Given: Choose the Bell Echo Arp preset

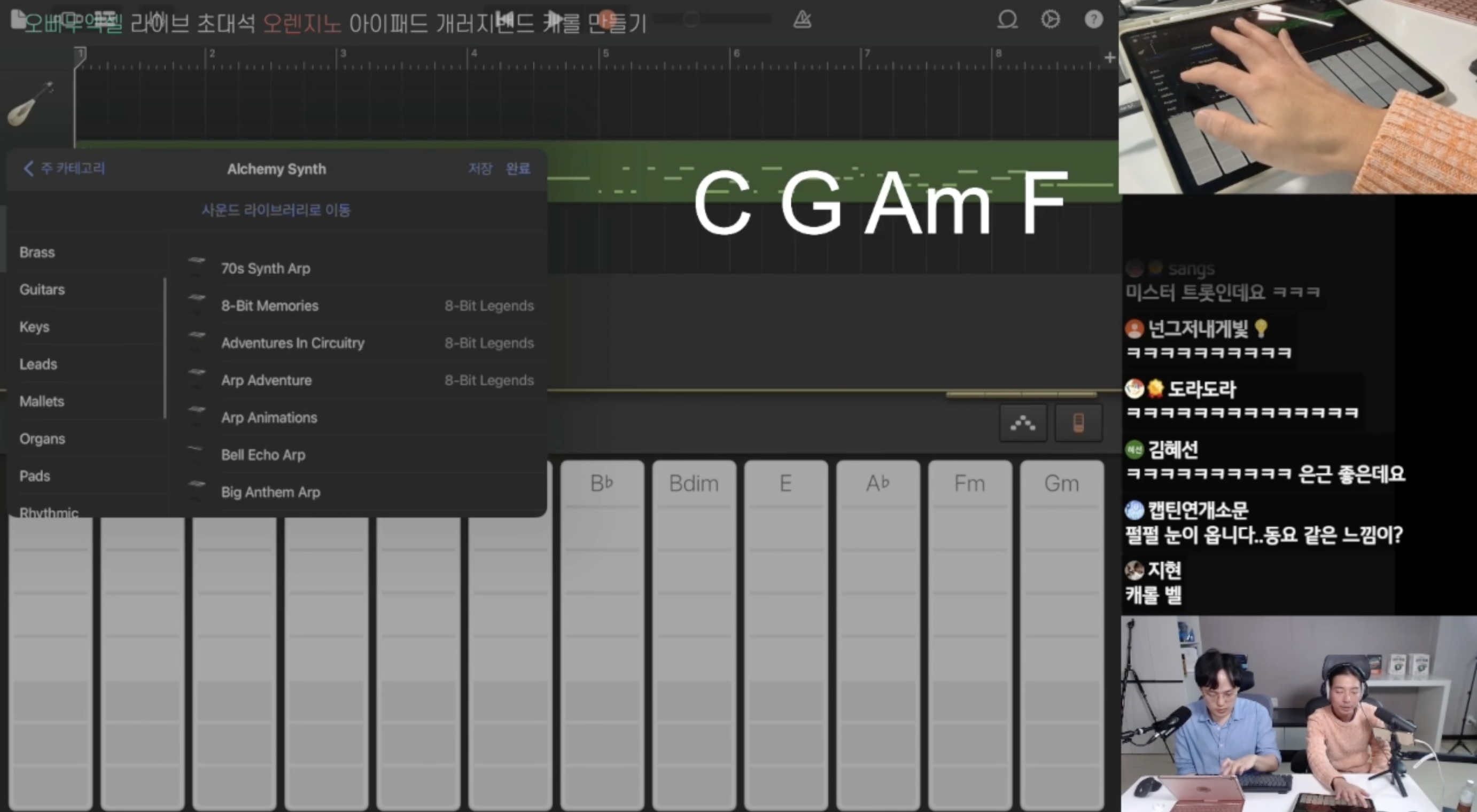Looking at the screenshot, I should coord(263,455).
